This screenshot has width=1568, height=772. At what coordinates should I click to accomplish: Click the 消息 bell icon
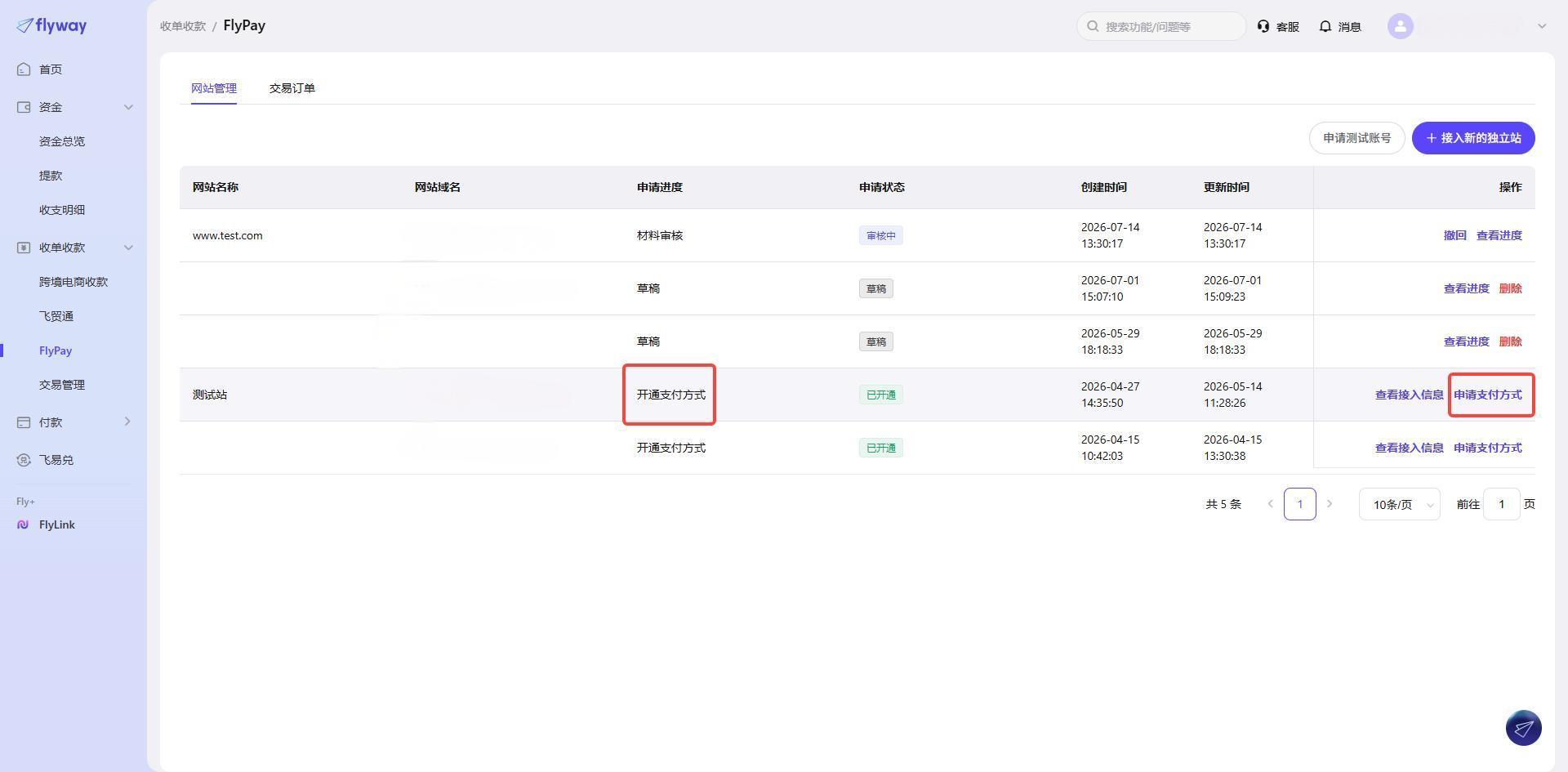1325,26
